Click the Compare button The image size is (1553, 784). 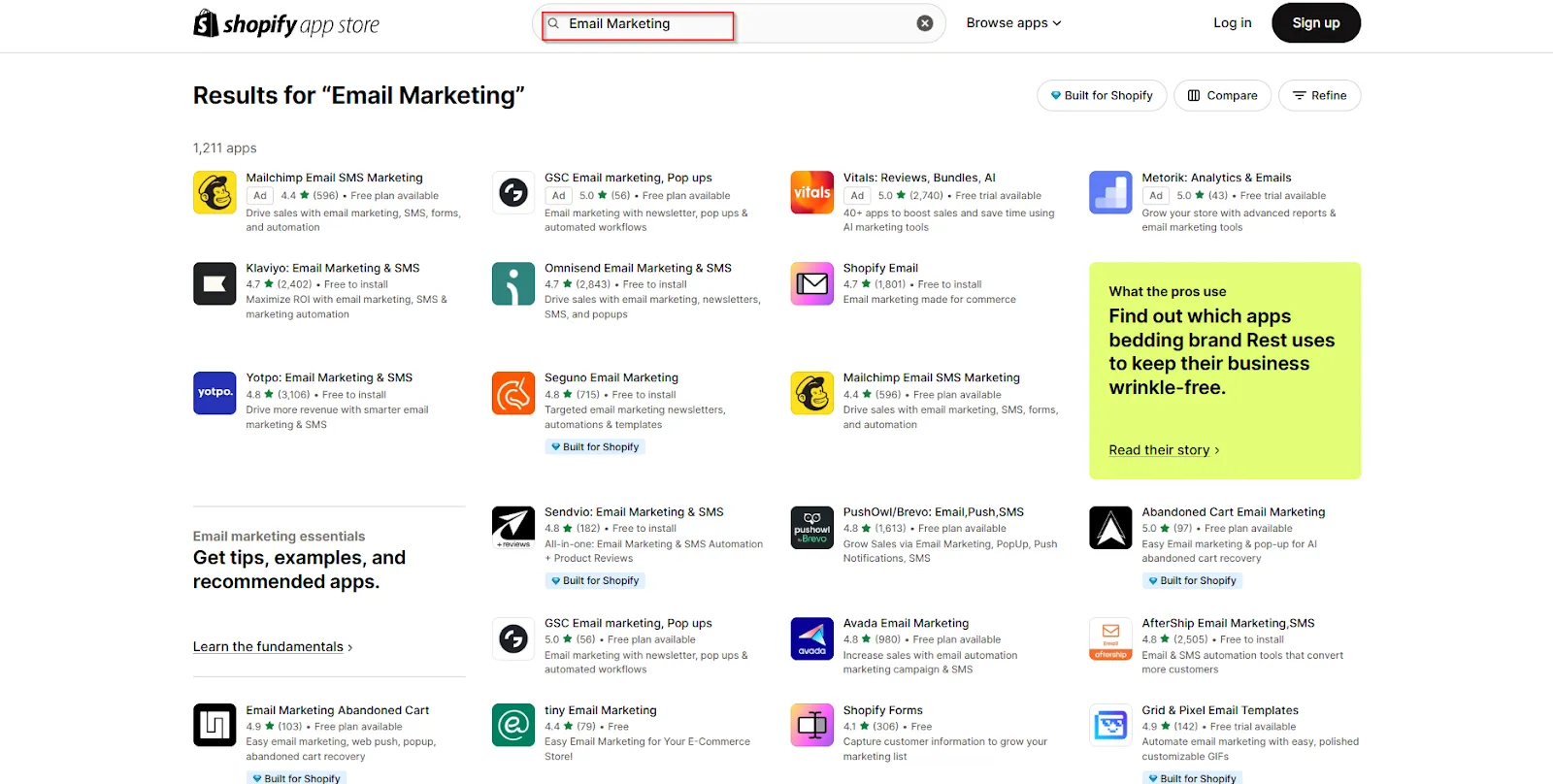(1222, 95)
